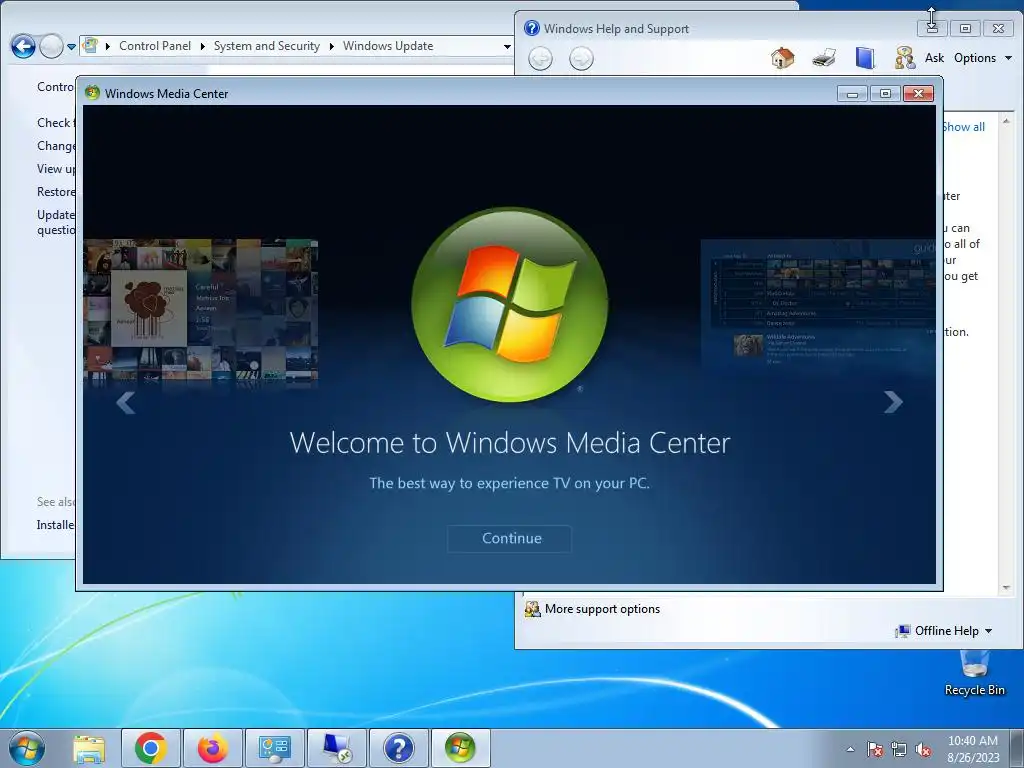Show hidden tray icons arrow
This screenshot has width=1024, height=768.
[x=850, y=750]
